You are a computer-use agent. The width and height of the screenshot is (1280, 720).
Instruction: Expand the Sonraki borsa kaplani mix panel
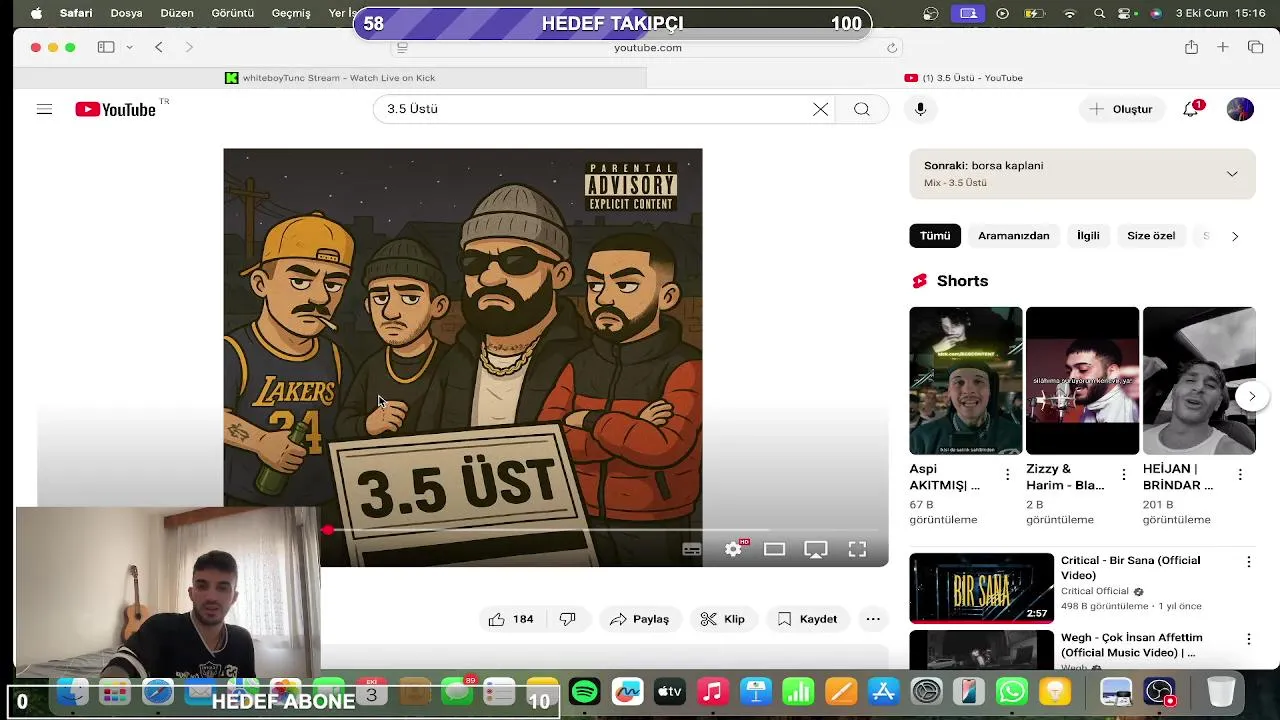pyautogui.click(x=1232, y=174)
